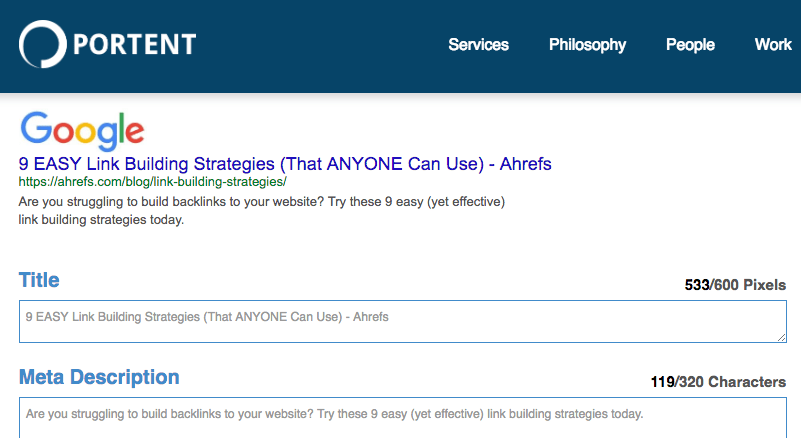Open the People navigation item
The image size is (801, 438).
[690, 45]
